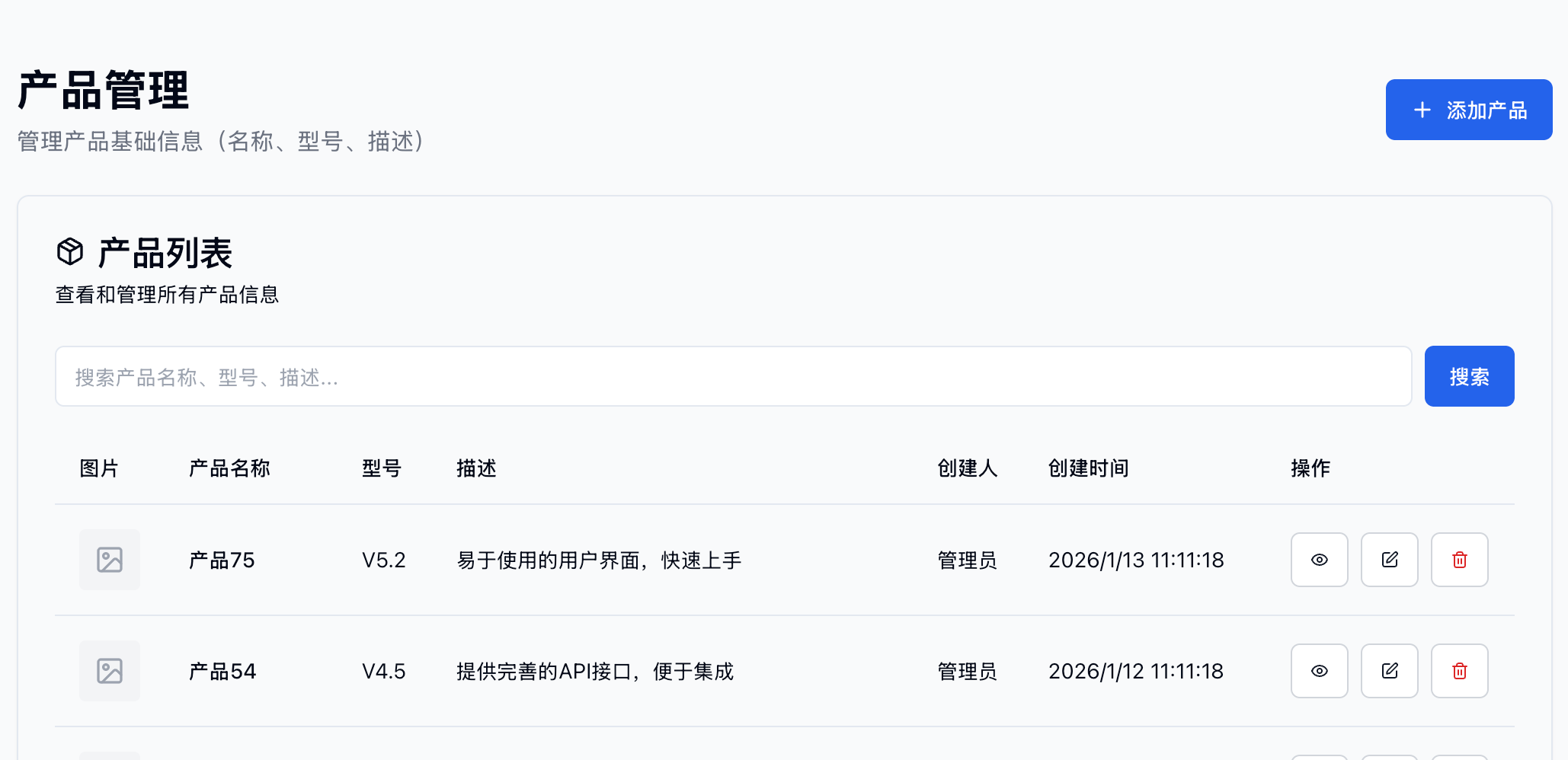Click the package icon beside 产品列表

point(70,251)
